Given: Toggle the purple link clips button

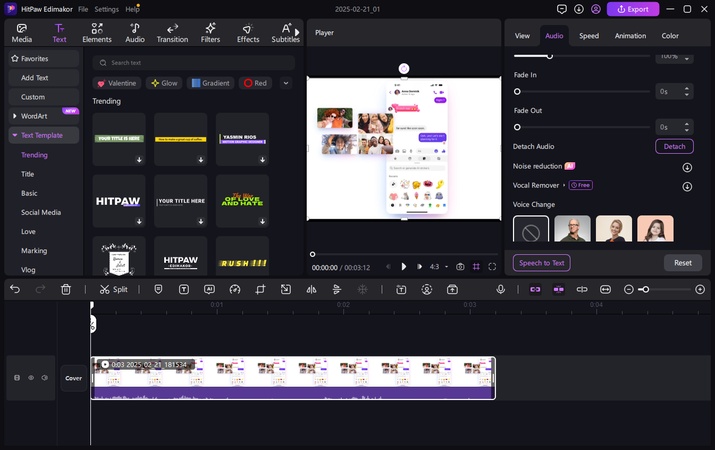Looking at the screenshot, I should coord(535,289).
